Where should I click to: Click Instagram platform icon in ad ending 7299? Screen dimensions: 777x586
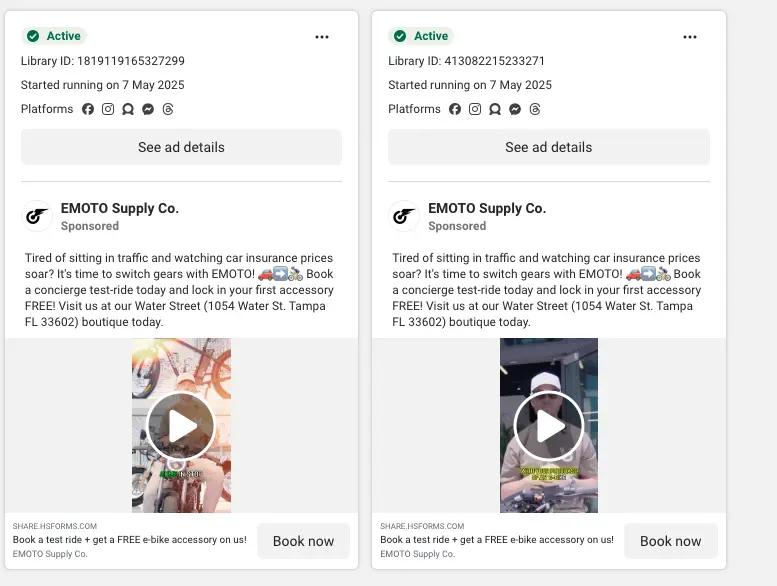tap(108, 109)
